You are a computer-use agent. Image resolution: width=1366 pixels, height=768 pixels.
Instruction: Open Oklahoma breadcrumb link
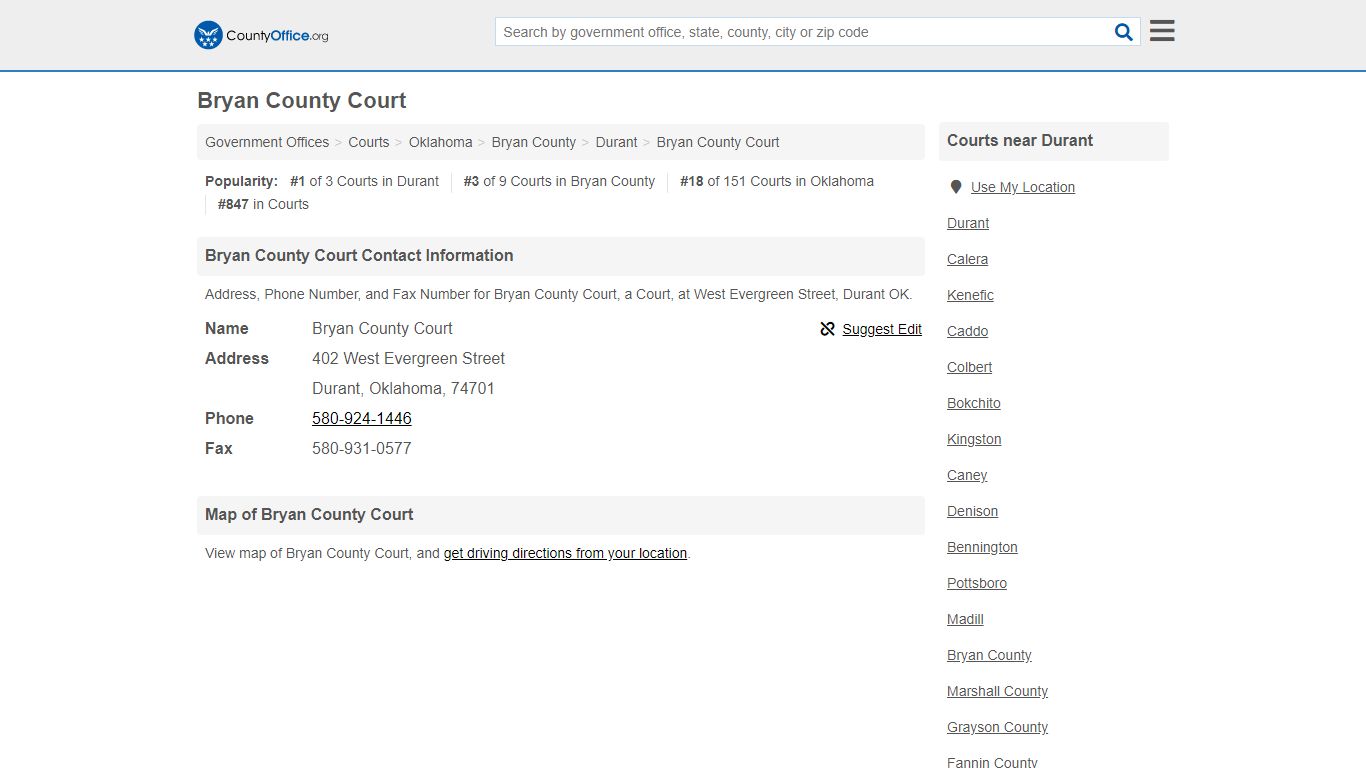[440, 142]
